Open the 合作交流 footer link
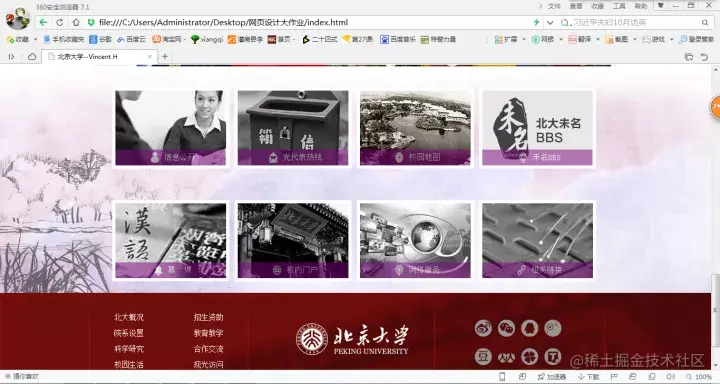 click(x=208, y=349)
